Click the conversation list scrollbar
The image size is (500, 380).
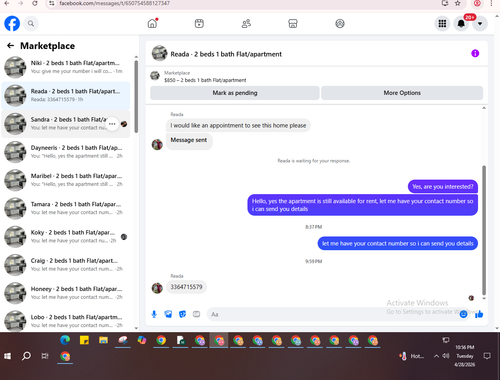tap(136, 97)
